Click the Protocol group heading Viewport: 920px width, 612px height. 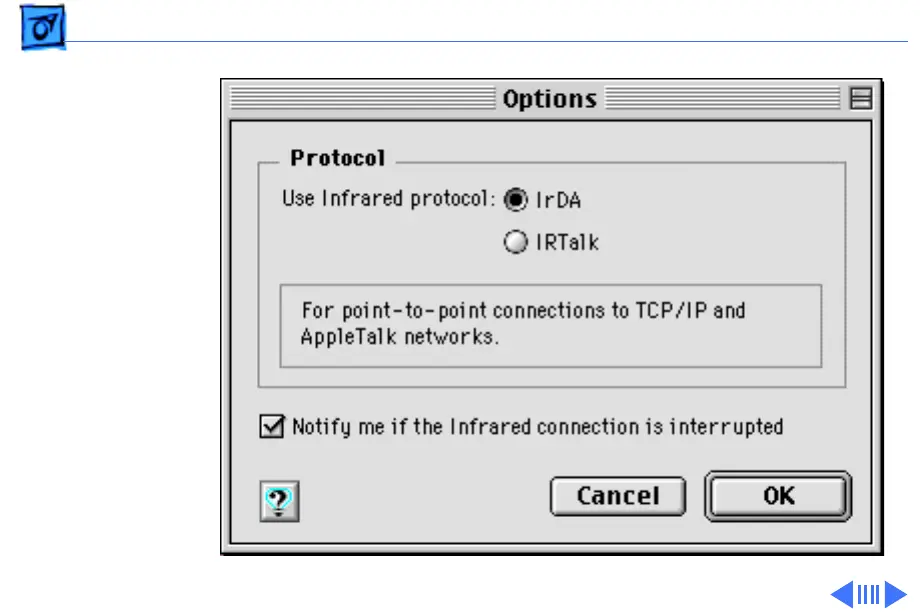pyautogui.click(x=337, y=158)
